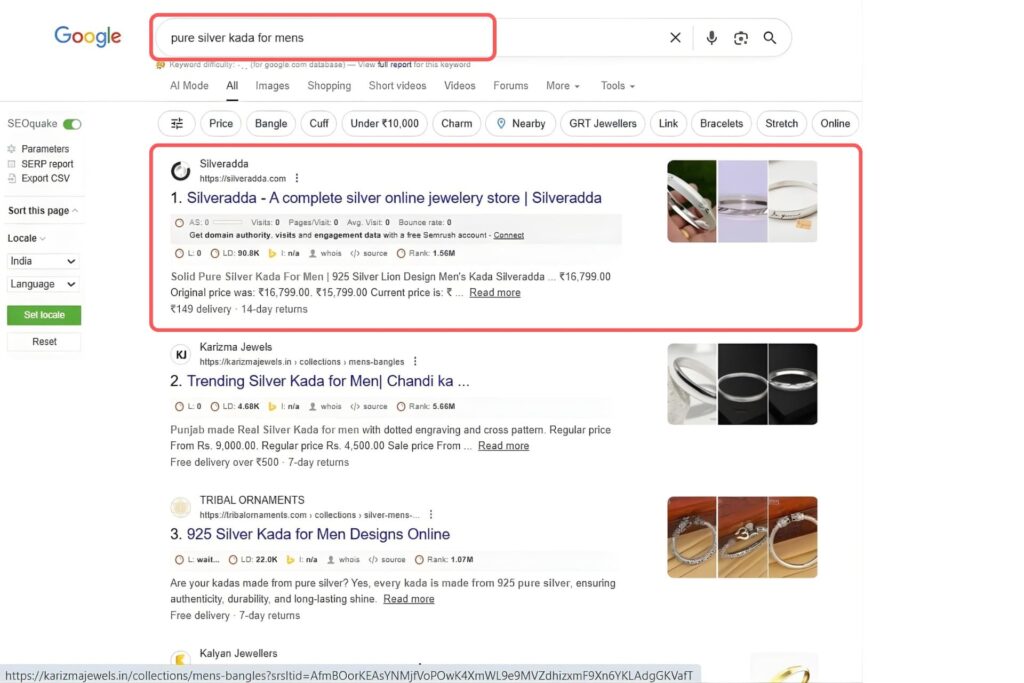Expand the More search options menu
This screenshot has height=683, width=1024.
pos(562,86)
